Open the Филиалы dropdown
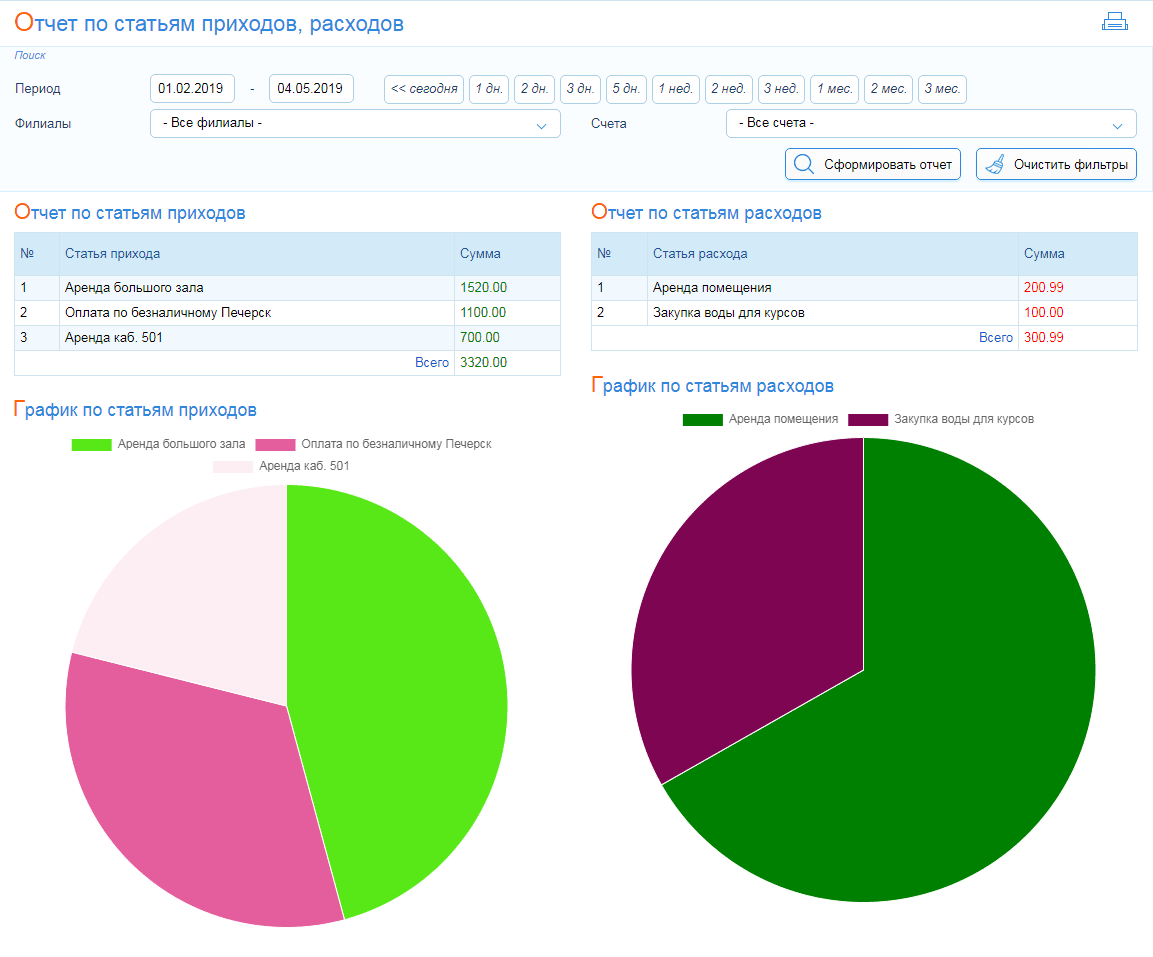Image resolution: width=1153 pixels, height=957 pixels. pyautogui.click(x=355, y=124)
